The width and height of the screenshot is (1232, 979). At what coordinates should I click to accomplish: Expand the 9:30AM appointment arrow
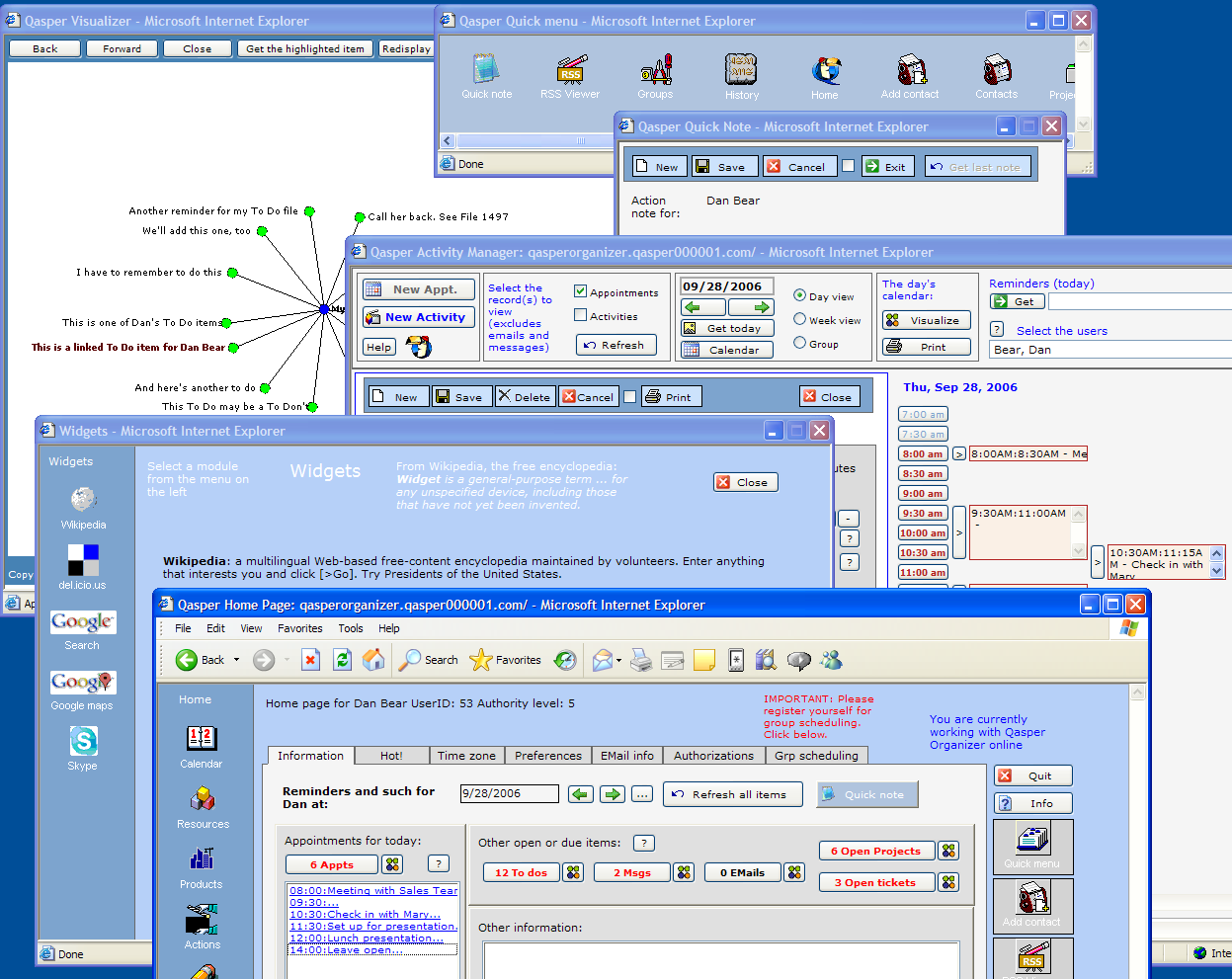(958, 532)
